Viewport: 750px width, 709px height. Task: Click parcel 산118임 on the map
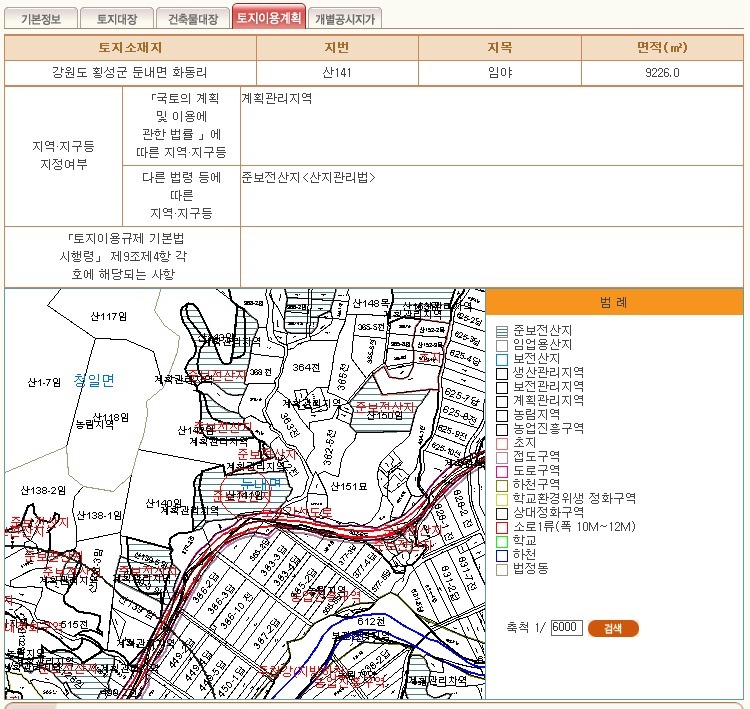click(110, 417)
